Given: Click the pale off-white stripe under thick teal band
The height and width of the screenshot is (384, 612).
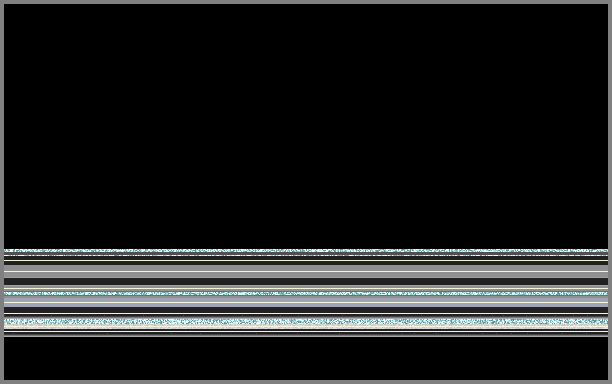Looking at the screenshot, I should (x=306, y=327).
